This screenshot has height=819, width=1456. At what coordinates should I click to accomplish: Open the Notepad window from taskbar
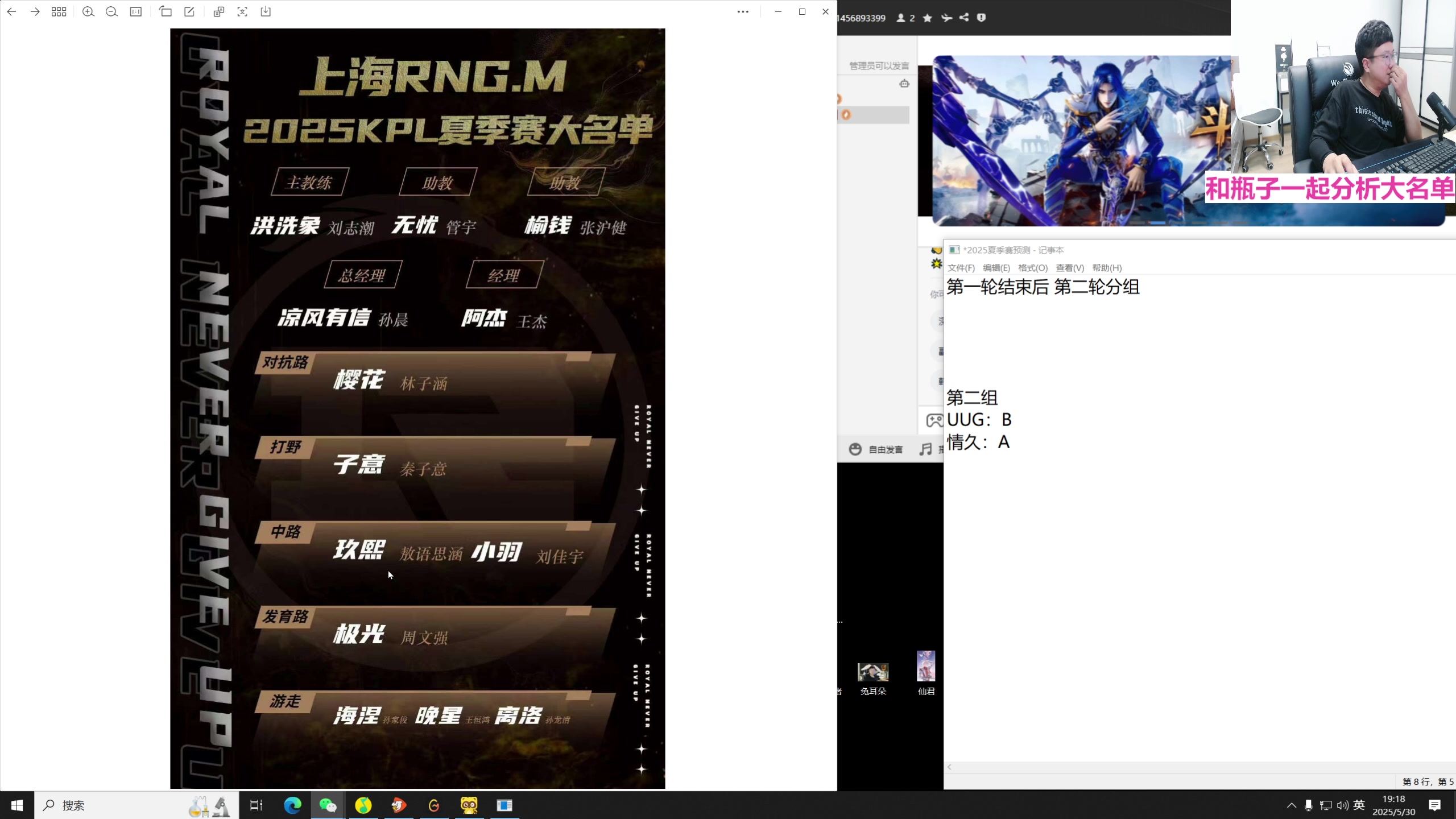pos(504,805)
